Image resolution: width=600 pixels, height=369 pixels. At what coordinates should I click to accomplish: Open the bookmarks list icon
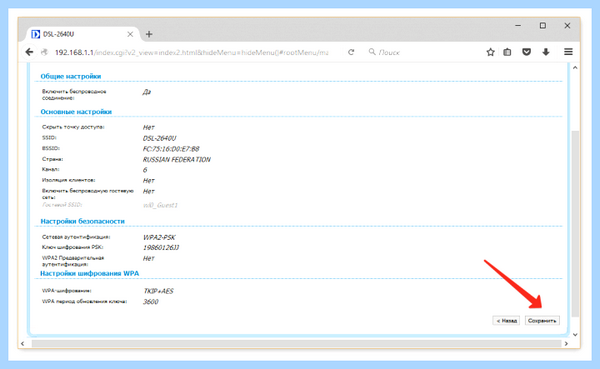click(507, 52)
